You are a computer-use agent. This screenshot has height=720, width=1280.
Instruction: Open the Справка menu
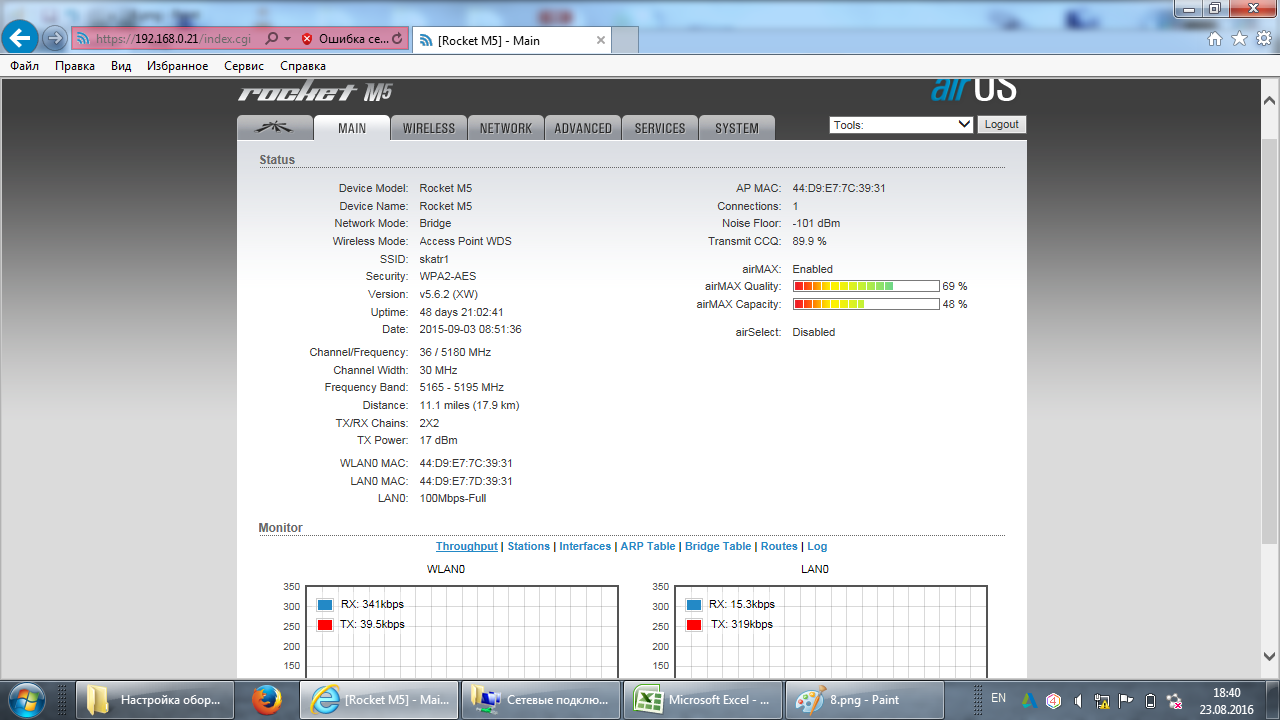(303, 66)
